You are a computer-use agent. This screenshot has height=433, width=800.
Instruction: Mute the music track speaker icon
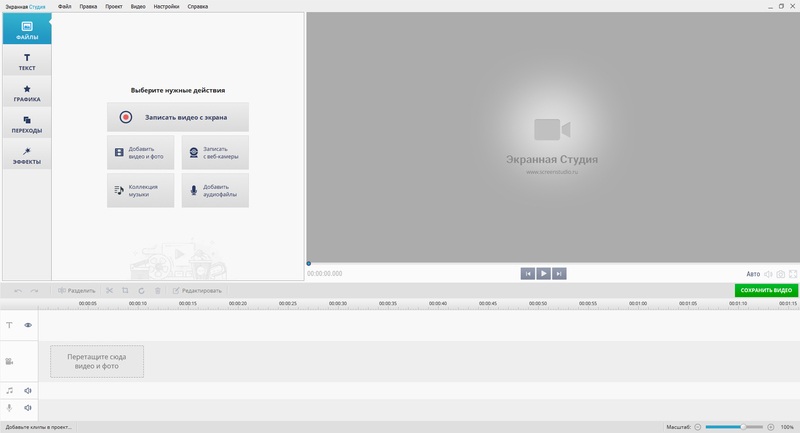coord(28,391)
